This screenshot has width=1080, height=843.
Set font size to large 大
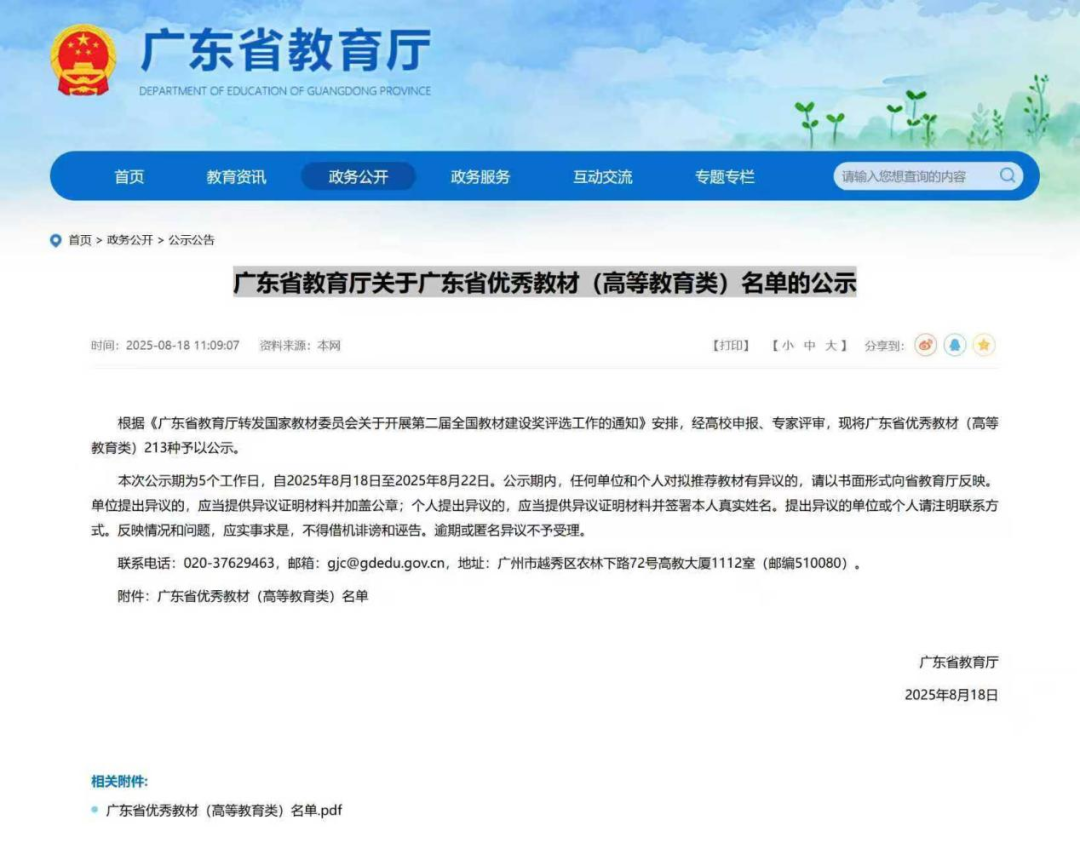830,345
